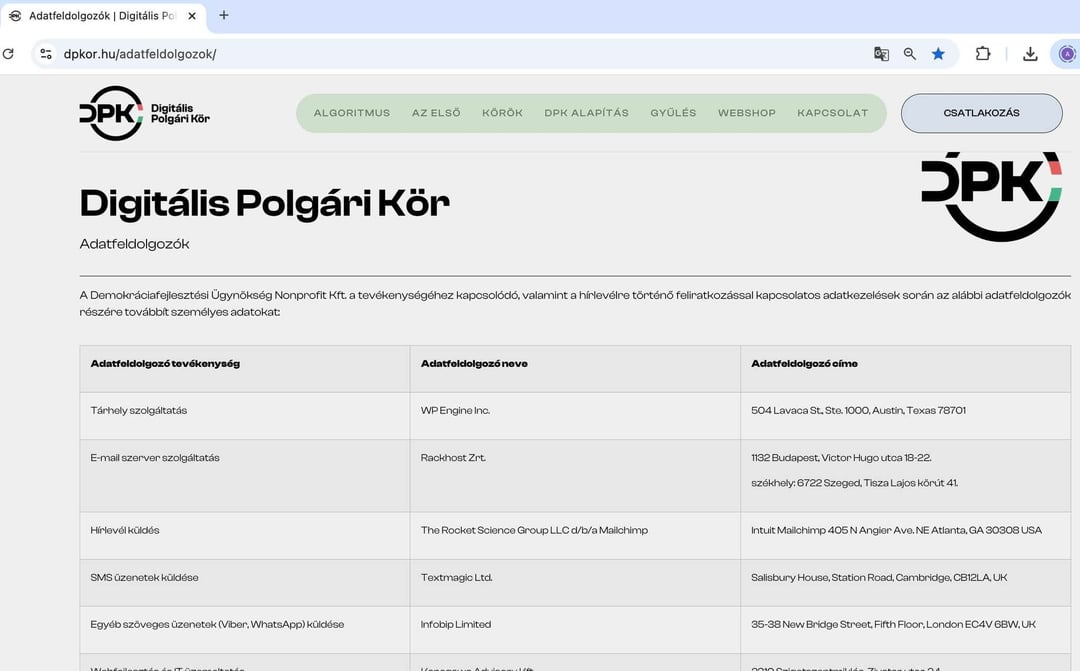
Task: Open the downloads icon
Action: [x=1030, y=54]
